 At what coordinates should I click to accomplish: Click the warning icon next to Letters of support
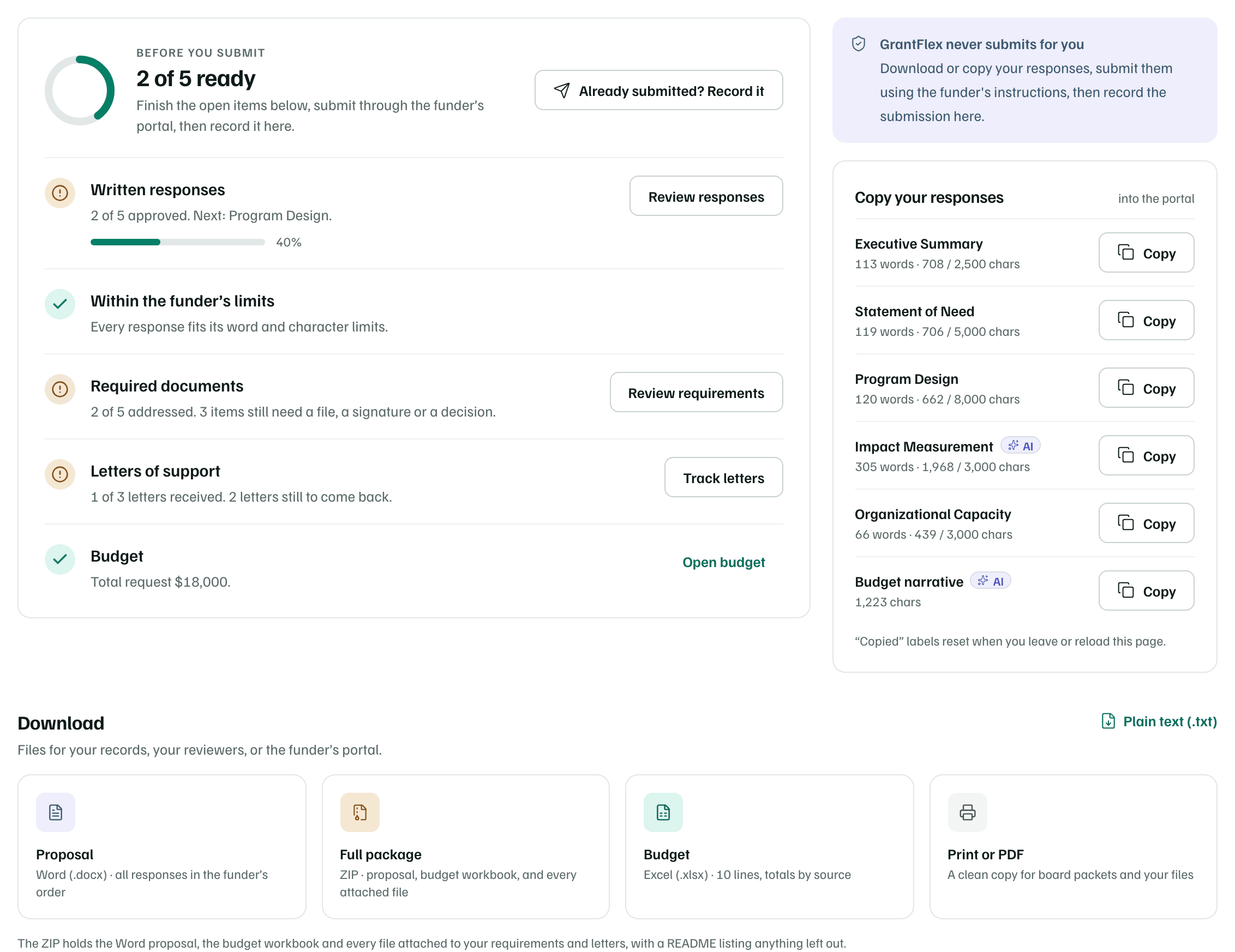(60, 474)
